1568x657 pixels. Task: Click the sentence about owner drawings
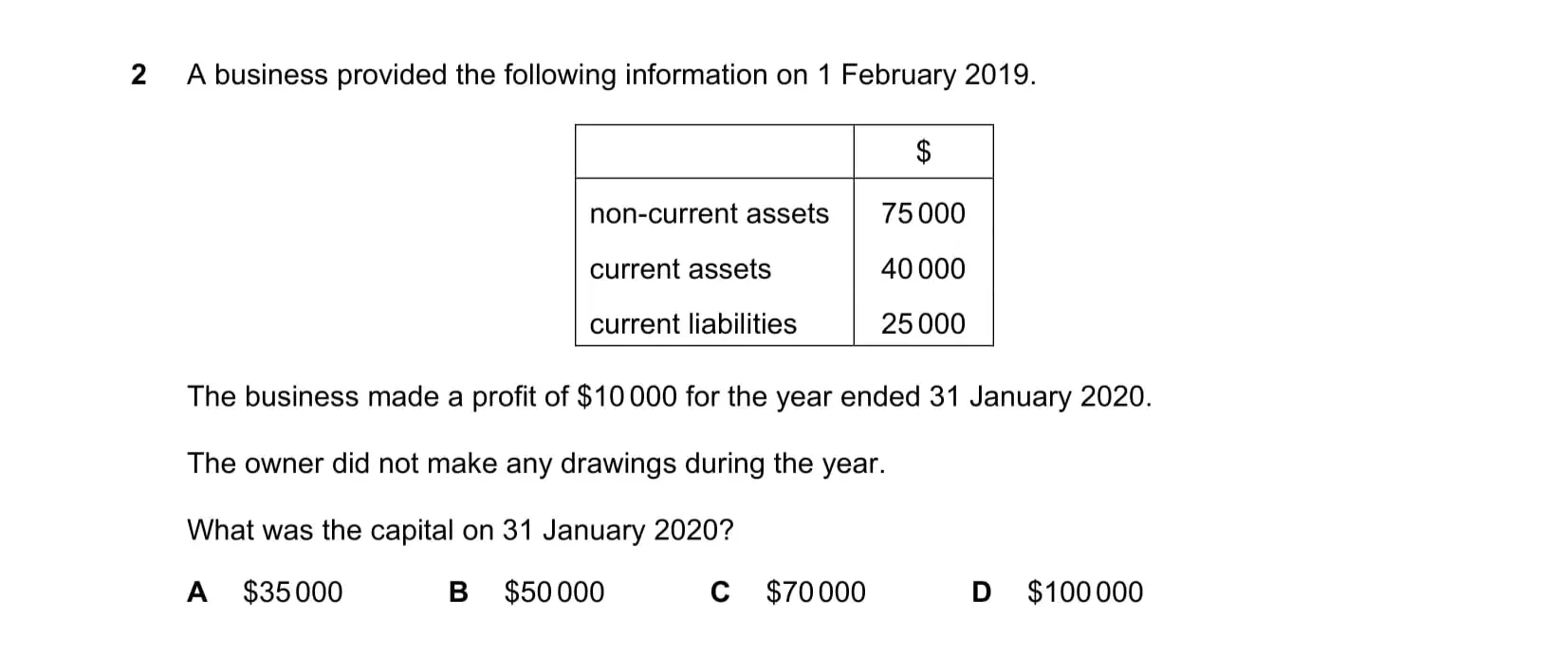[536, 464]
